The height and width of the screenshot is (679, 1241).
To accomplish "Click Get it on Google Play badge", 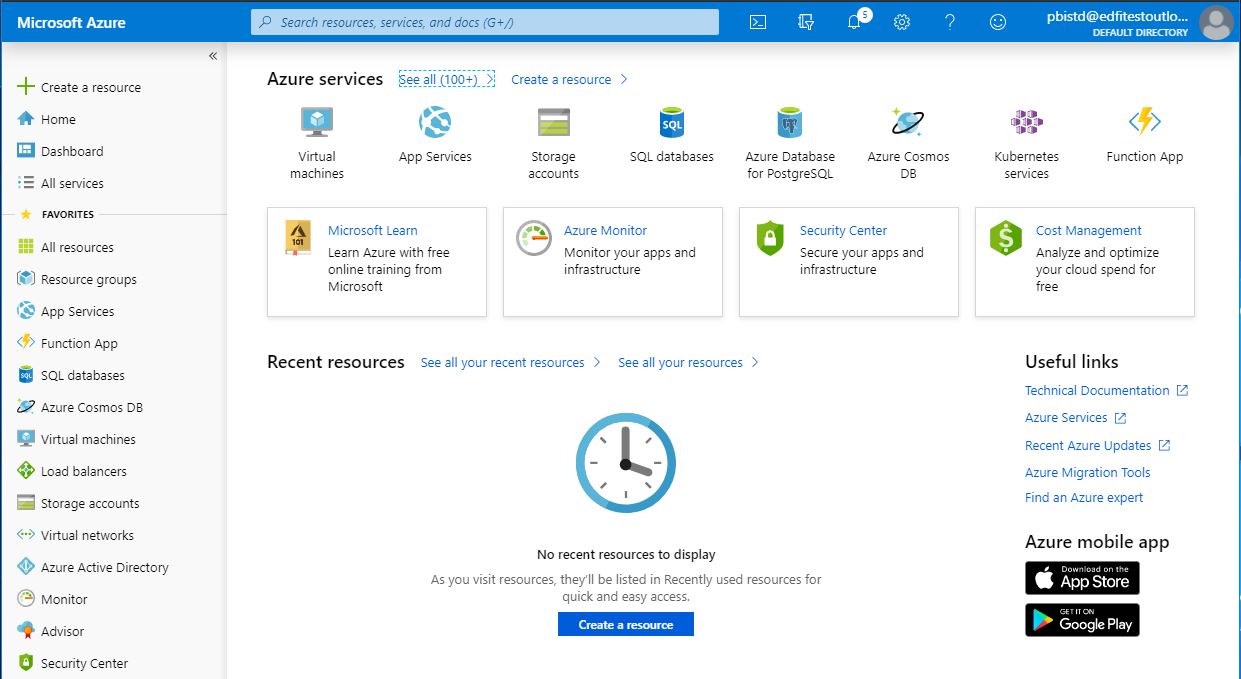I will 1082,620.
